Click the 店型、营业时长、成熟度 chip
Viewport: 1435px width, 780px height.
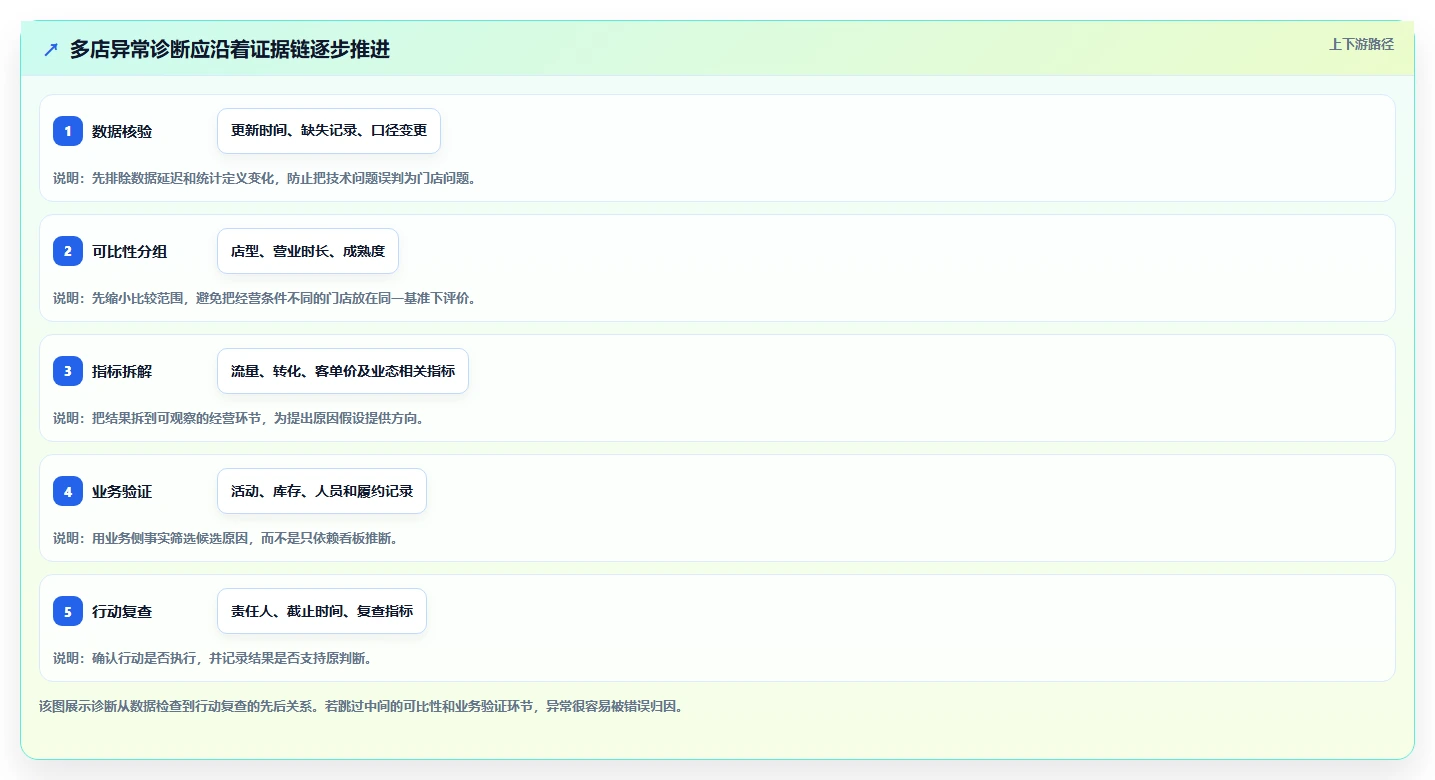[x=308, y=251]
